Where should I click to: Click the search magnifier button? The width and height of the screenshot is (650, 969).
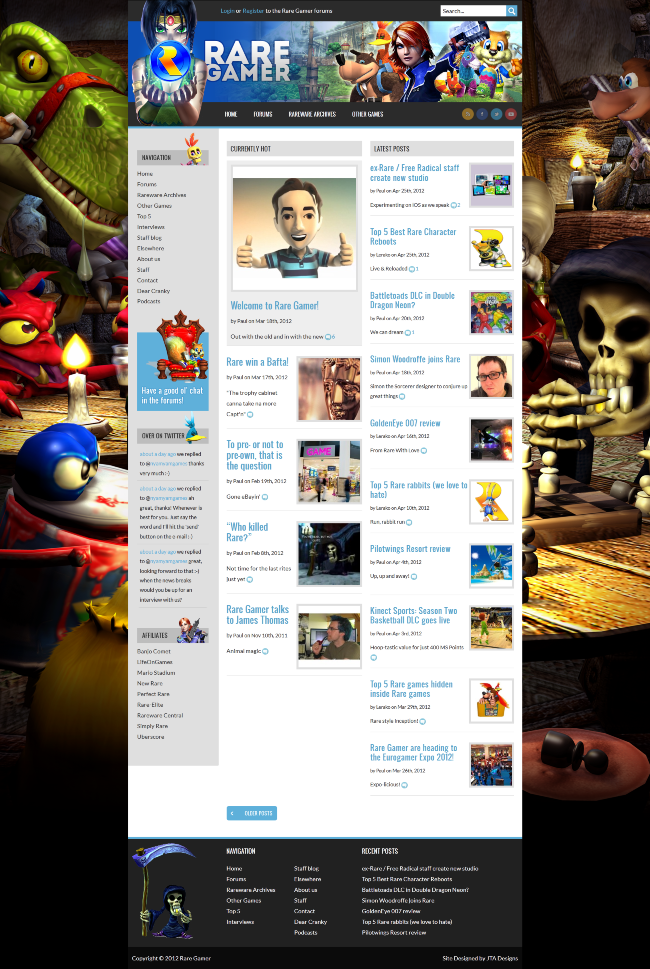point(512,11)
